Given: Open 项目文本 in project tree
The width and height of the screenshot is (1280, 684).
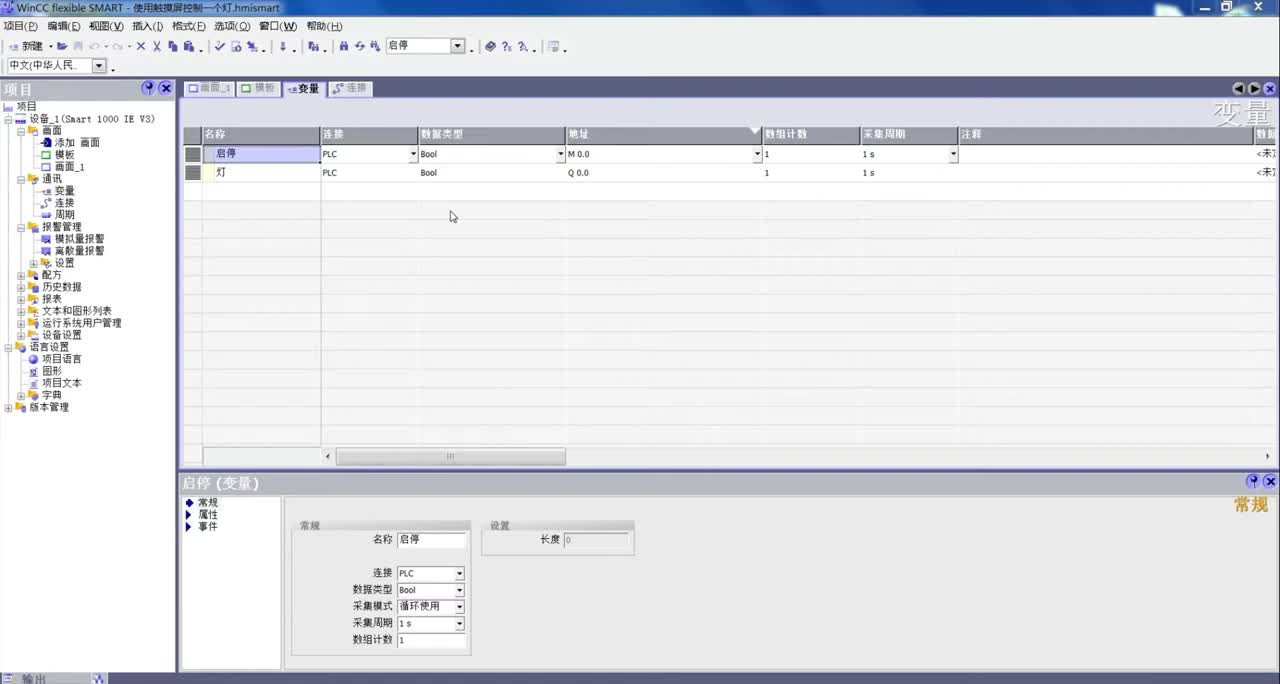Looking at the screenshot, I should pyautogui.click(x=62, y=383).
